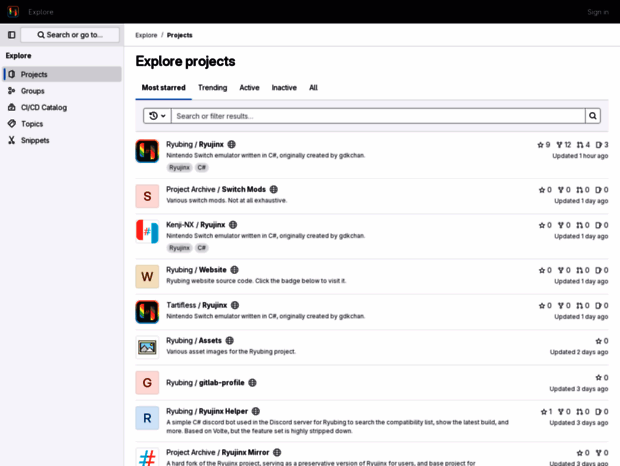Click the C# topic tag under Ryubing / Ryujinx
Image resolution: width=620 pixels, height=466 pixels.
(202, 168)
